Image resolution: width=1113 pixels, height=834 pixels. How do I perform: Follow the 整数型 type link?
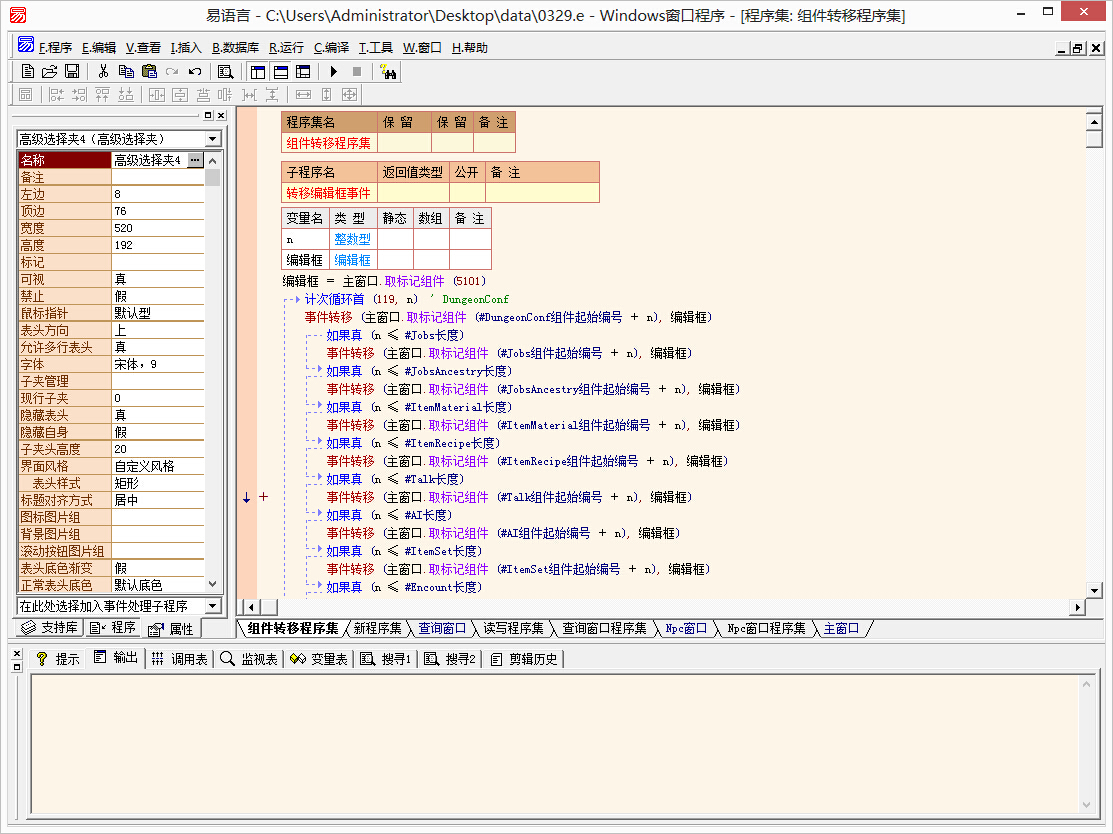[x=351, y=239]
